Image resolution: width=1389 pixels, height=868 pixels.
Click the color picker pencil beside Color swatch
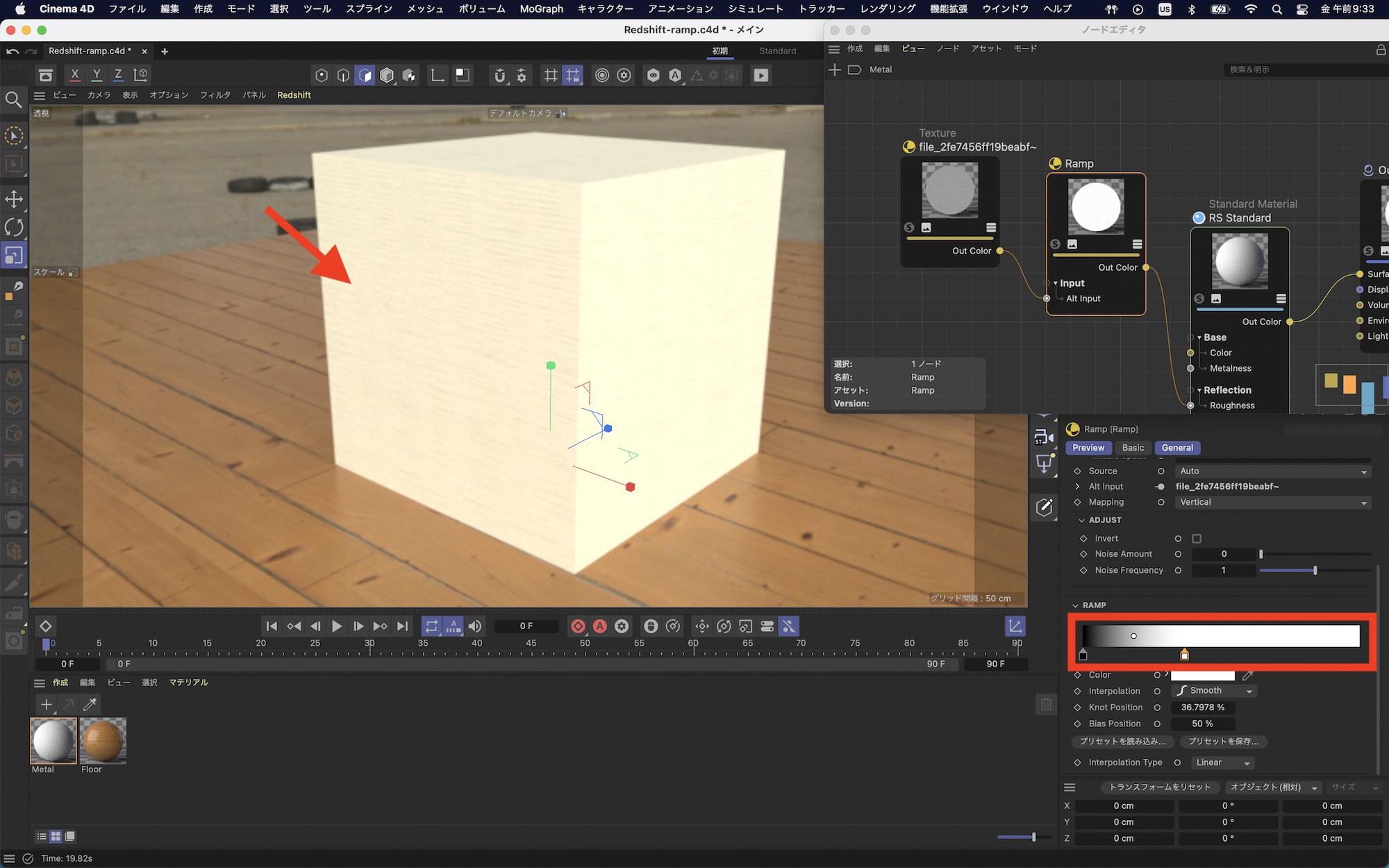pyautogui.click(x=1247, y=675)
